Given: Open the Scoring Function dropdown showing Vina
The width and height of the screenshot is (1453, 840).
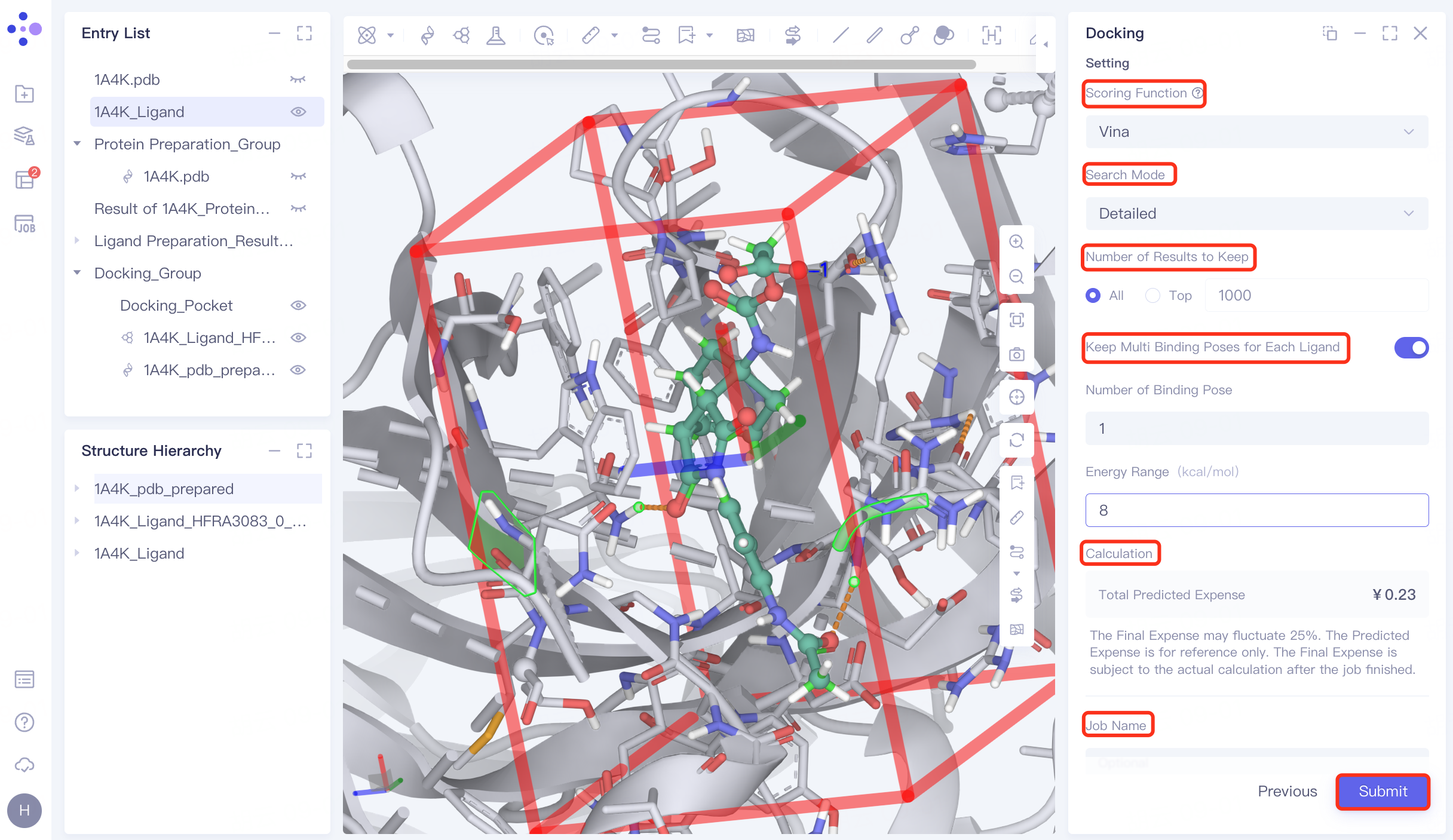Looking at the screenshot, I should pyautogui.click(x=1256, y=131).
